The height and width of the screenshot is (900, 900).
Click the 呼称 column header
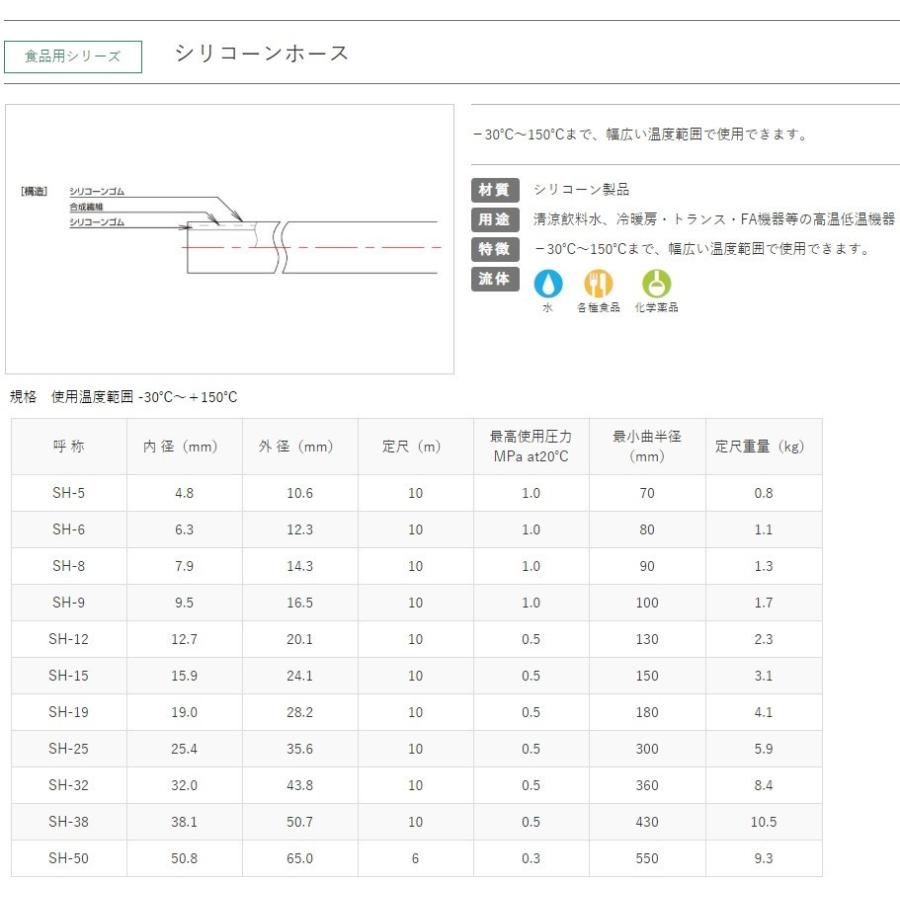[x=69, y=446]
